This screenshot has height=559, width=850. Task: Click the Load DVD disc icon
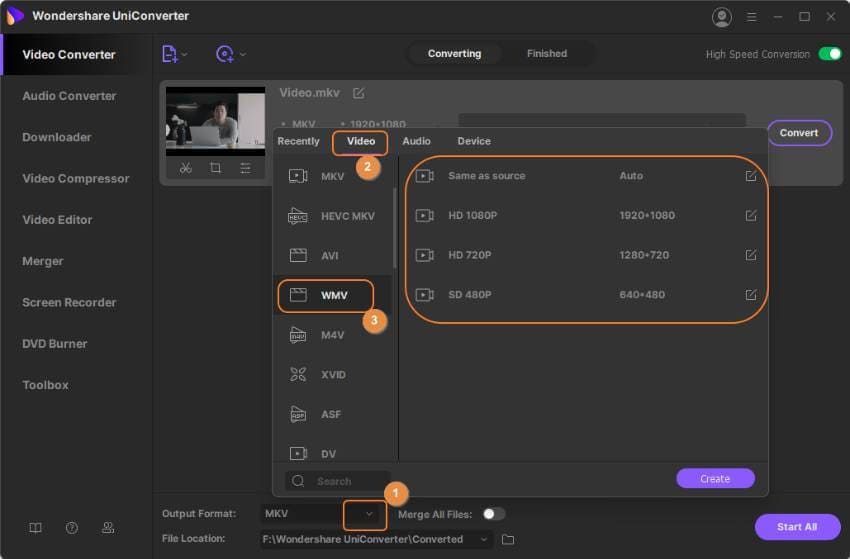point(224,54)
